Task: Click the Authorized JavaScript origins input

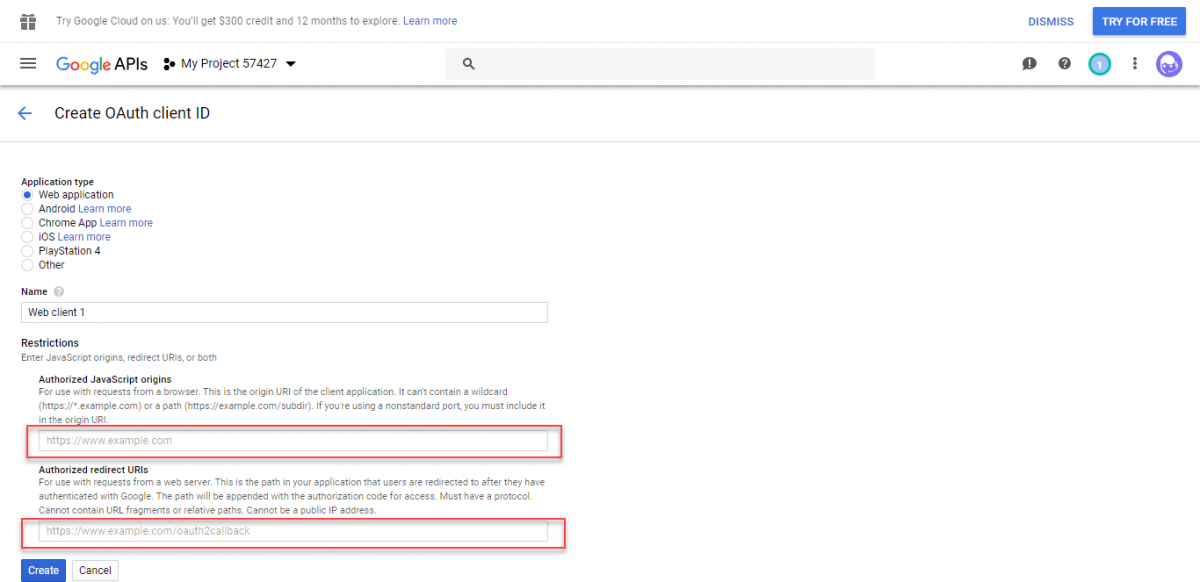Action: [293, 440]
